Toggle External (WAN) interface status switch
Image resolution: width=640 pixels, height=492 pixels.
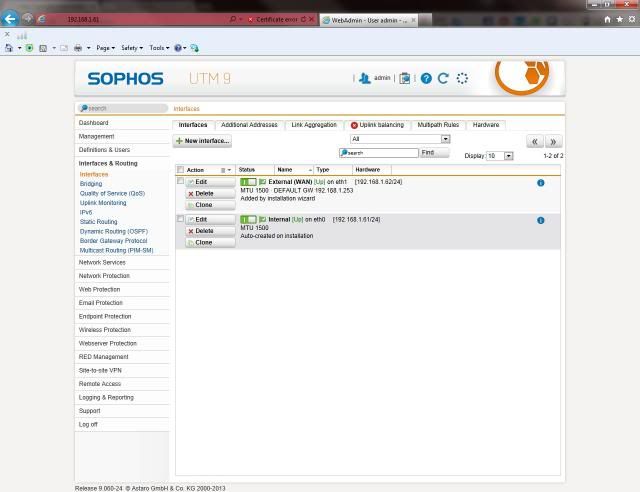pyautogui.click(x=248, y=182)
